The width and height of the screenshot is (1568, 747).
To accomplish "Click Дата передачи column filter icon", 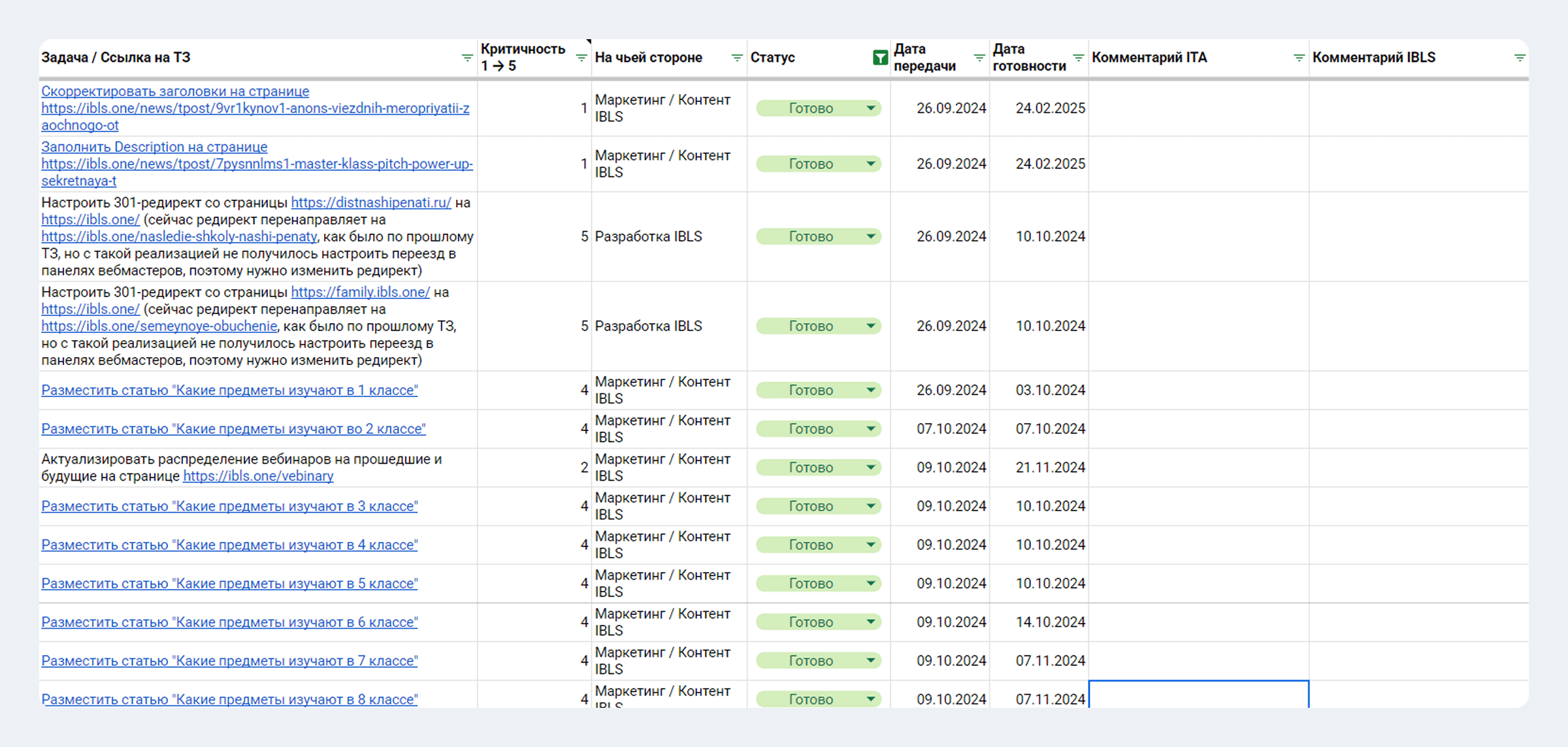I will click(979, 57).
